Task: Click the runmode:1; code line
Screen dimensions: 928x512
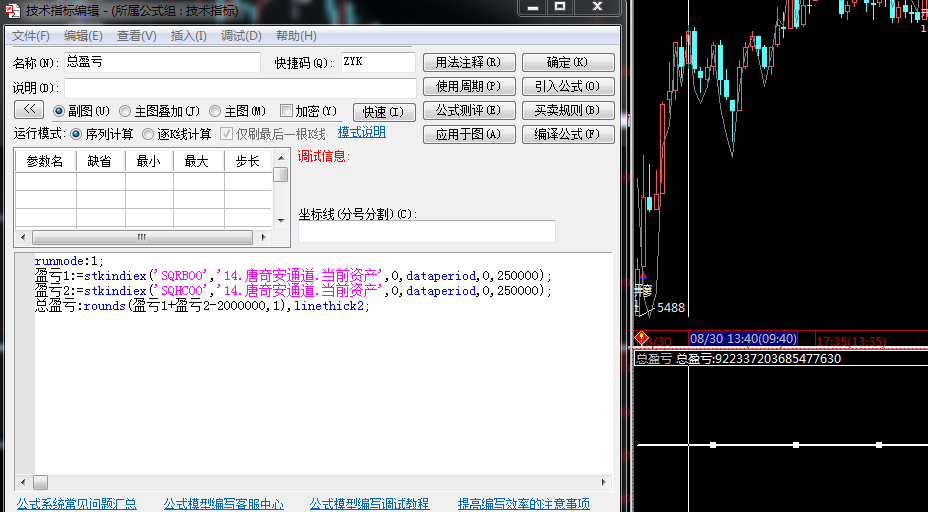Action: [69, 261]
